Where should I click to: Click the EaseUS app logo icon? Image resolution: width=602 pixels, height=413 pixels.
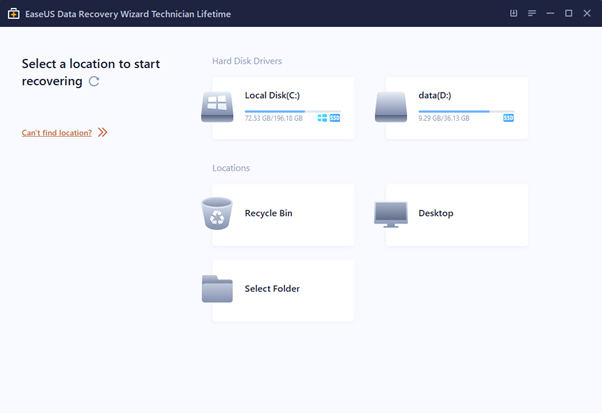13,14
